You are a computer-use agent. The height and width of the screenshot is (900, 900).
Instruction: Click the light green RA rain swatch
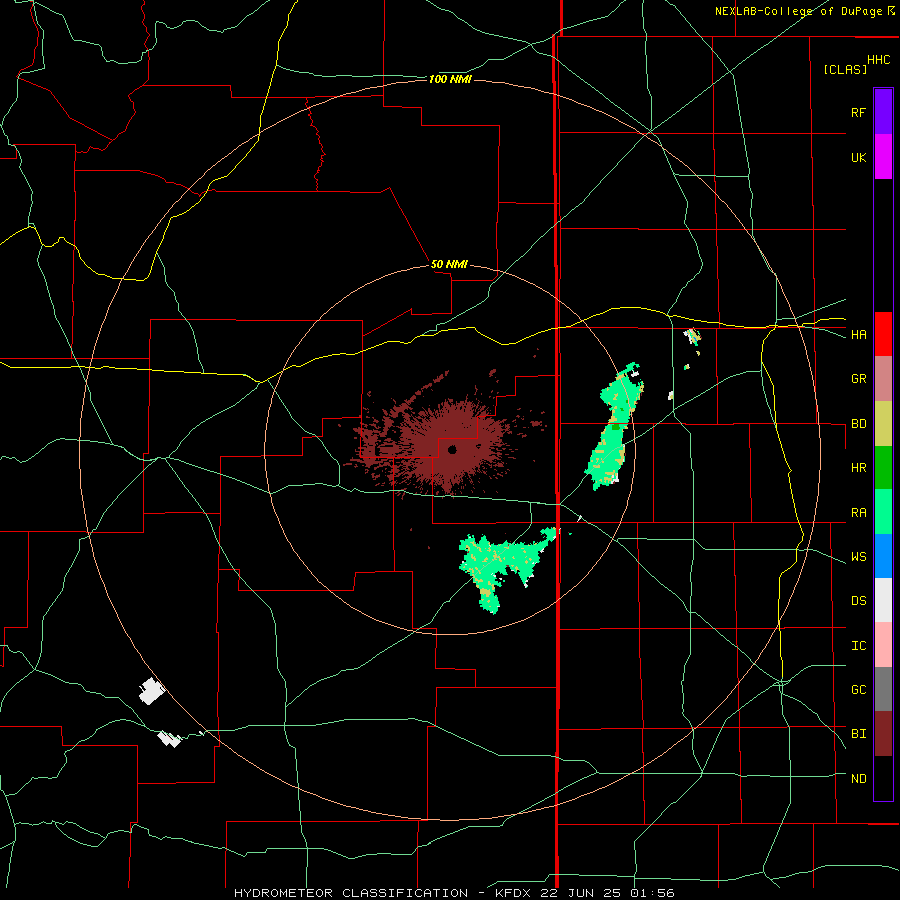883,512
